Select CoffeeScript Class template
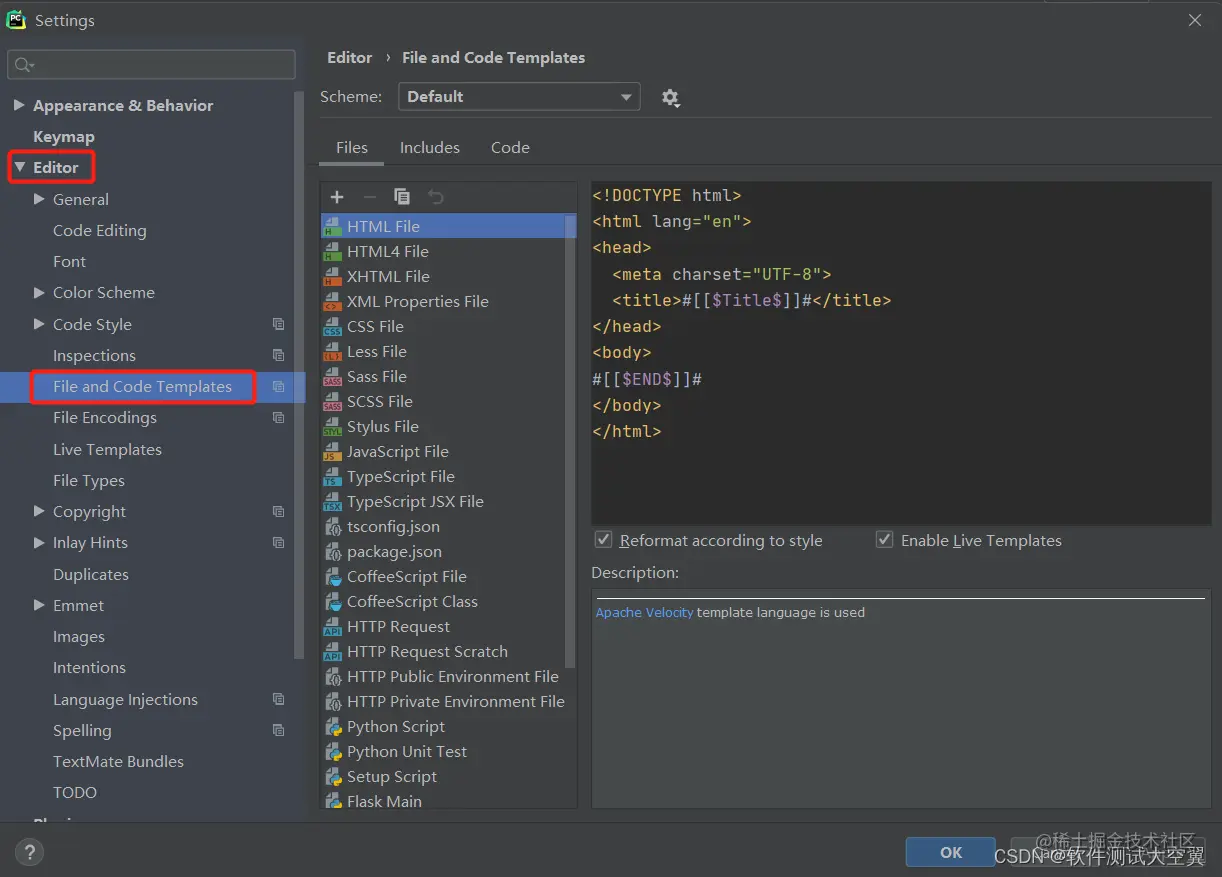The image size is (1222, 877). [x=412, y=601]
